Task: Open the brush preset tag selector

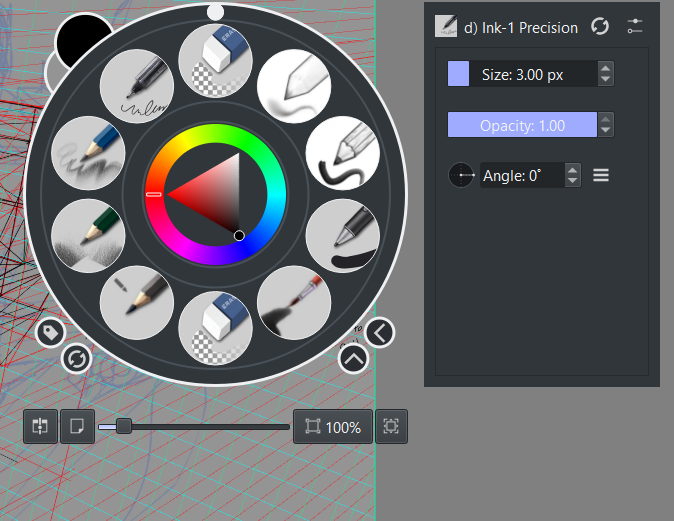Action: (x=50, y=332)
